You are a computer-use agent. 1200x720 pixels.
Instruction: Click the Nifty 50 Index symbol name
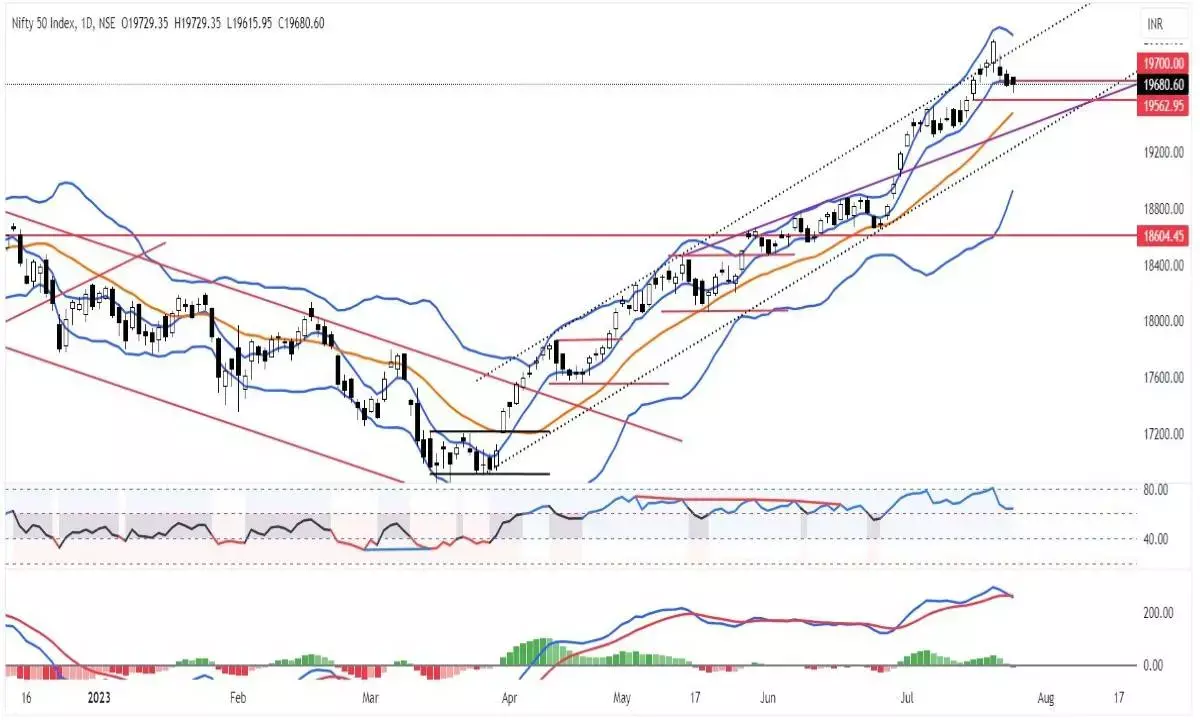42,17
